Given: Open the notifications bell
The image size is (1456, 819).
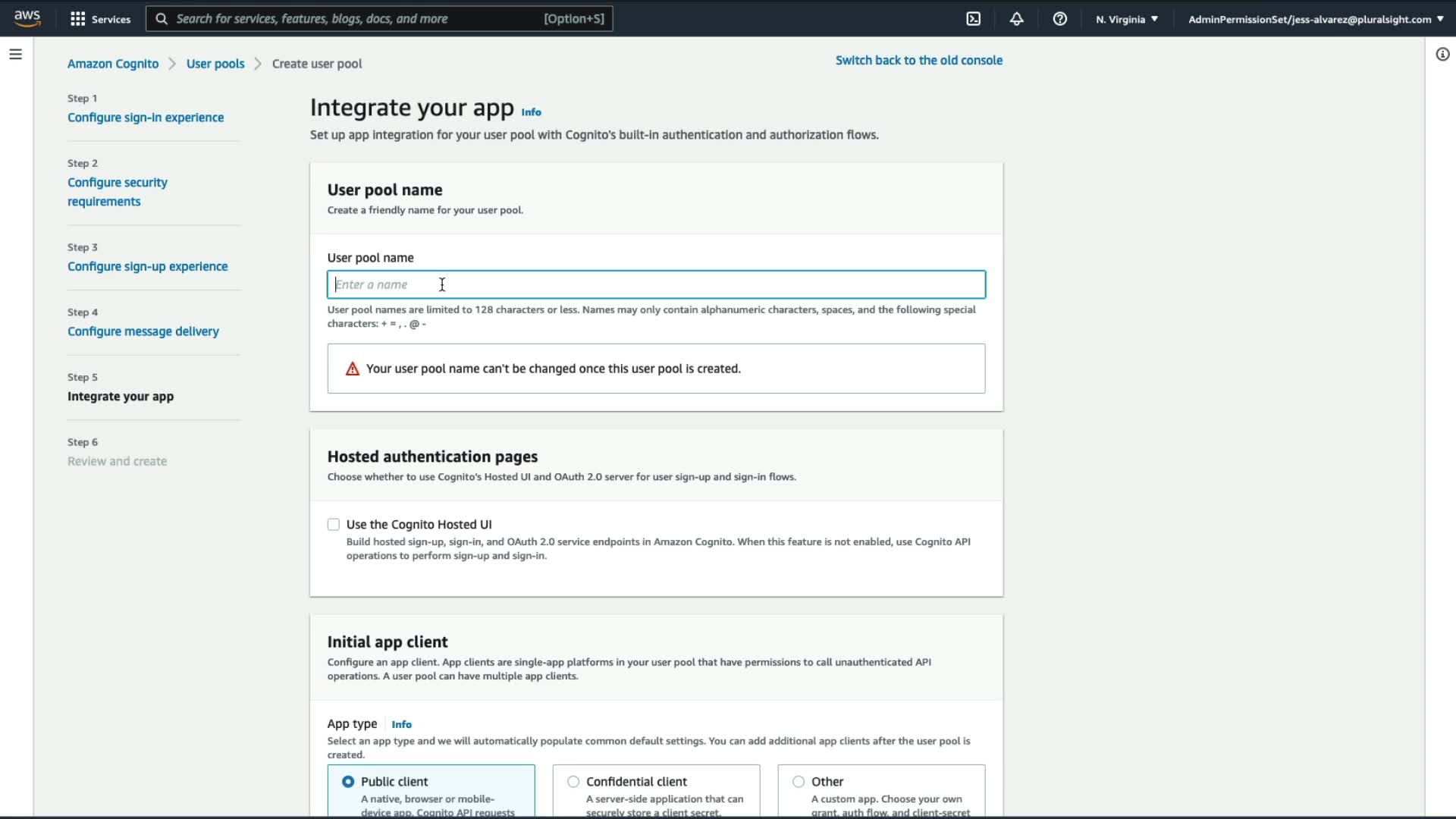Looking at the screenshot, I should [1017, 19].
